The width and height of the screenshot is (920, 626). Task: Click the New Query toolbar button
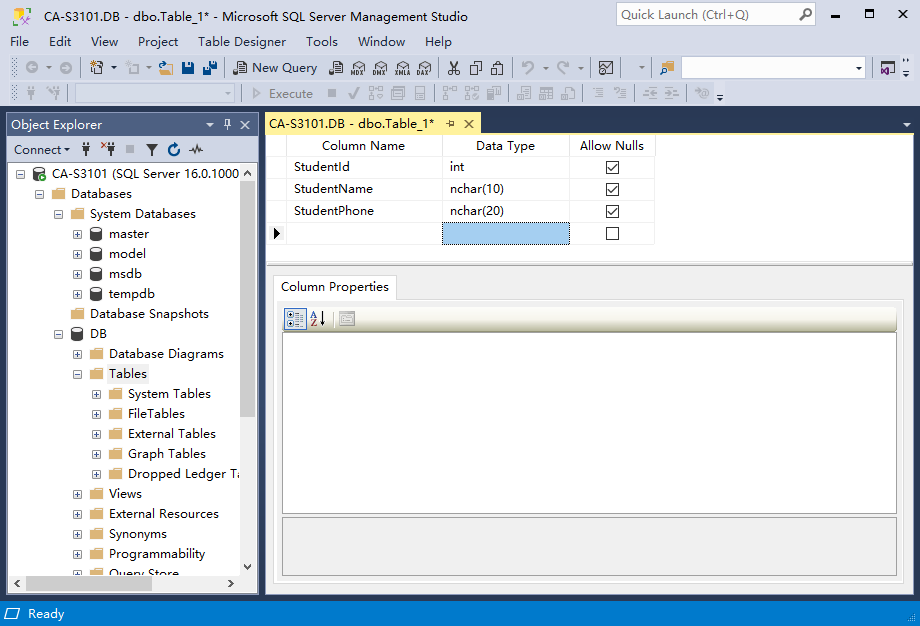275,68
